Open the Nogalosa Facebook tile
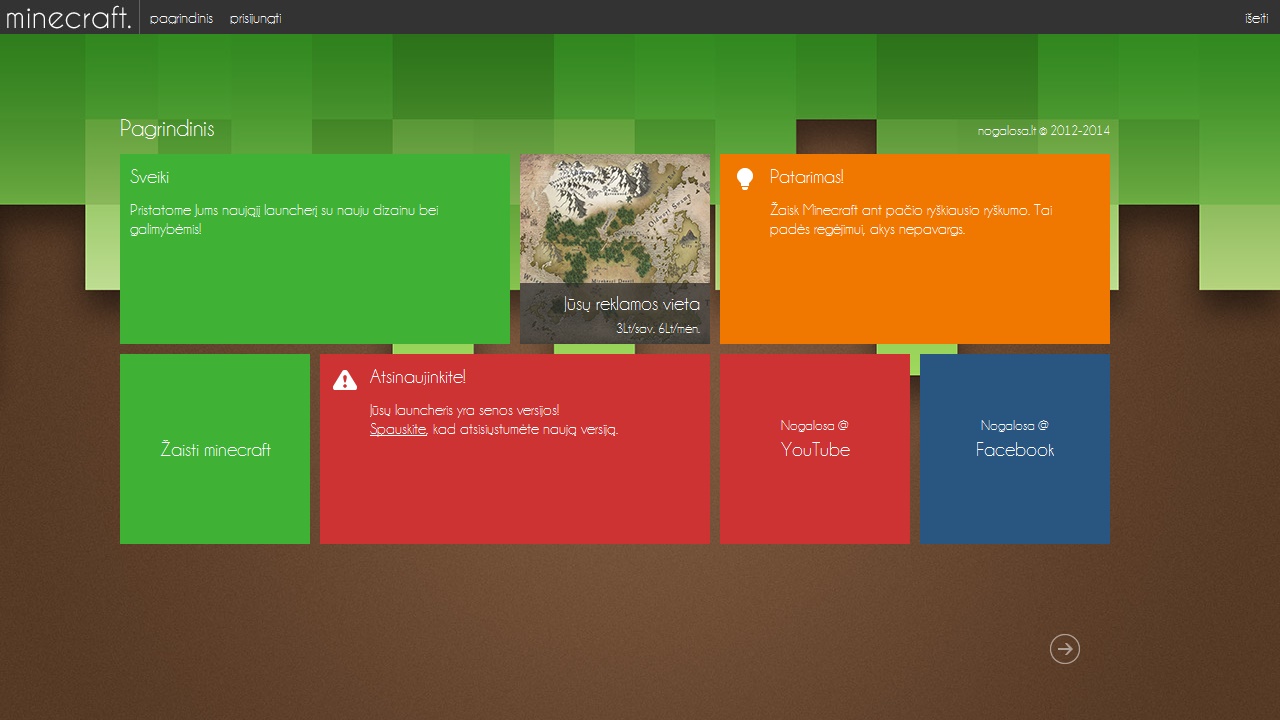Image resolution: width=1280 pixels, height=720 pixels. click(x=1015, y=449)
